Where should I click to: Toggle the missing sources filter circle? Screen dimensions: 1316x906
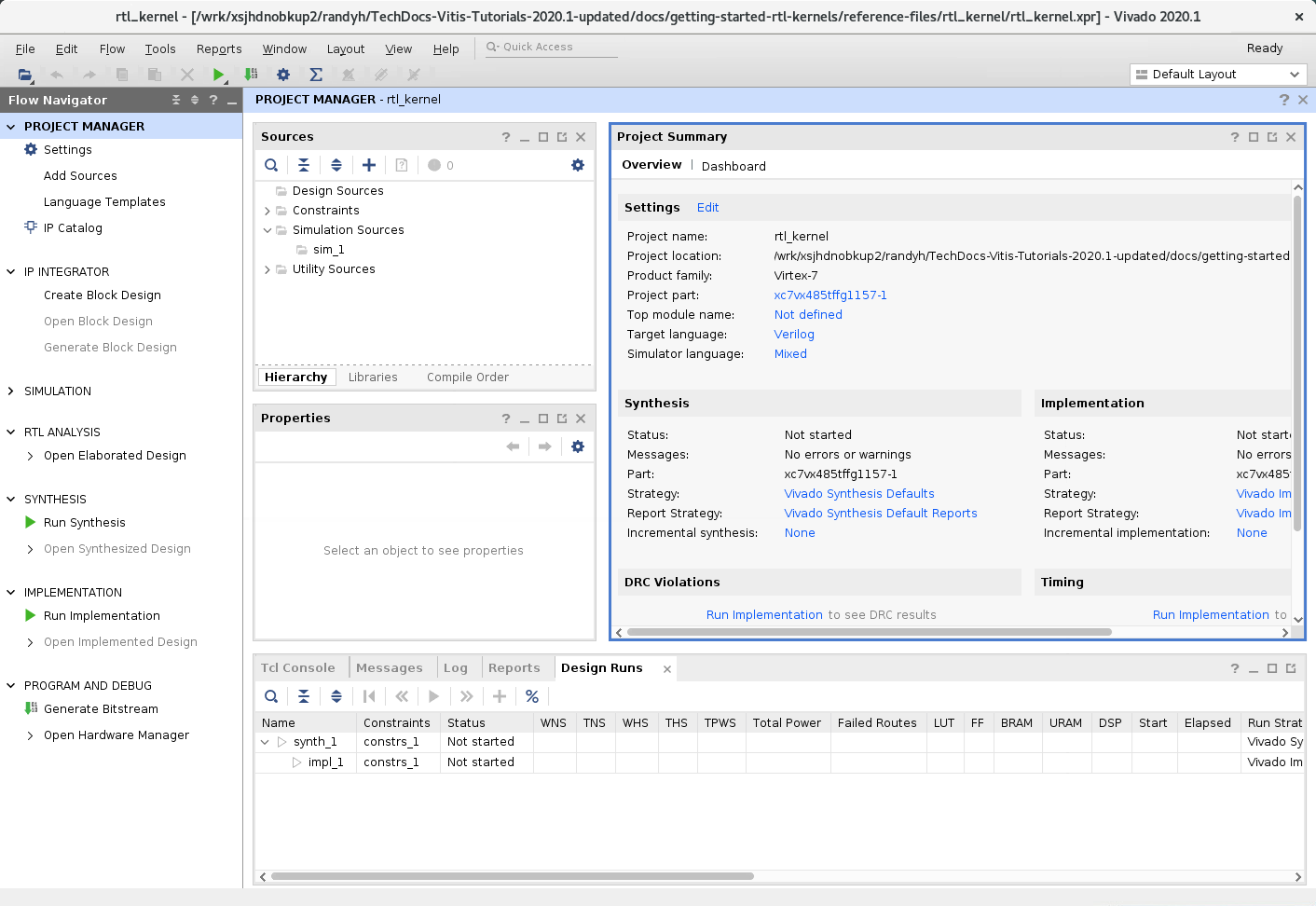click(x=434, y=165)
